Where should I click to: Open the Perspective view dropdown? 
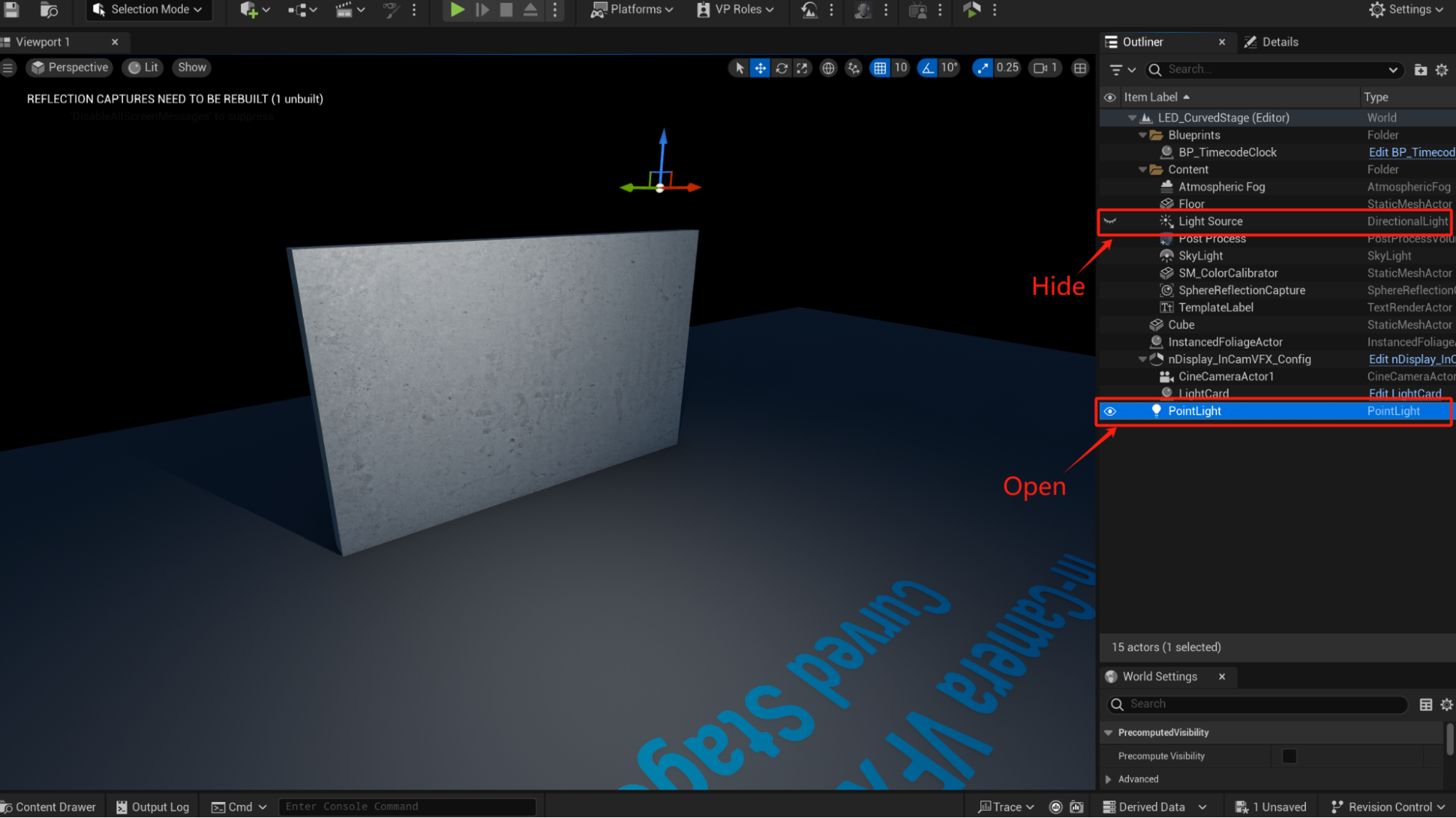click(68, 67)
